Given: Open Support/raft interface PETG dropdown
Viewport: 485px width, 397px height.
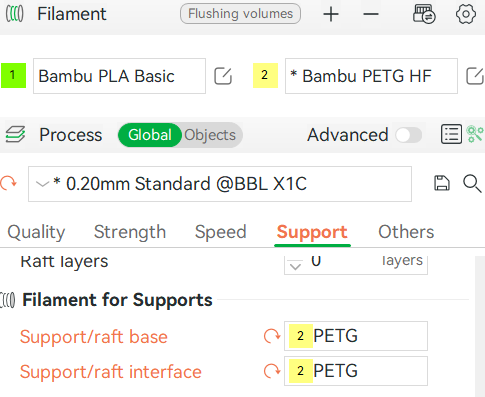Looking at the screenshot, I should point(356,371).
